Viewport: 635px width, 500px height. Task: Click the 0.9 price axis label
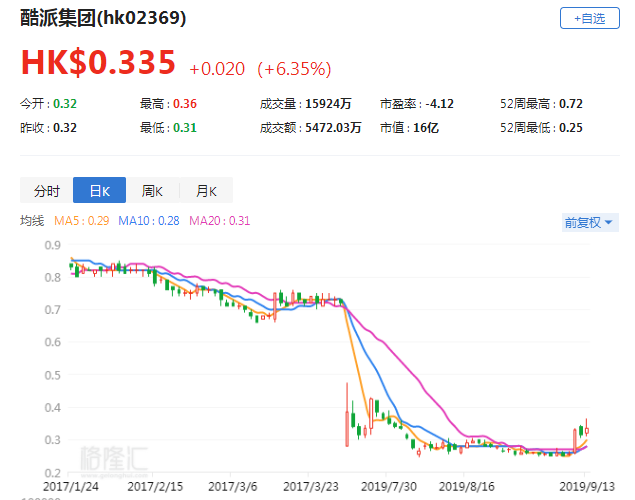click(x=53, y=245)
